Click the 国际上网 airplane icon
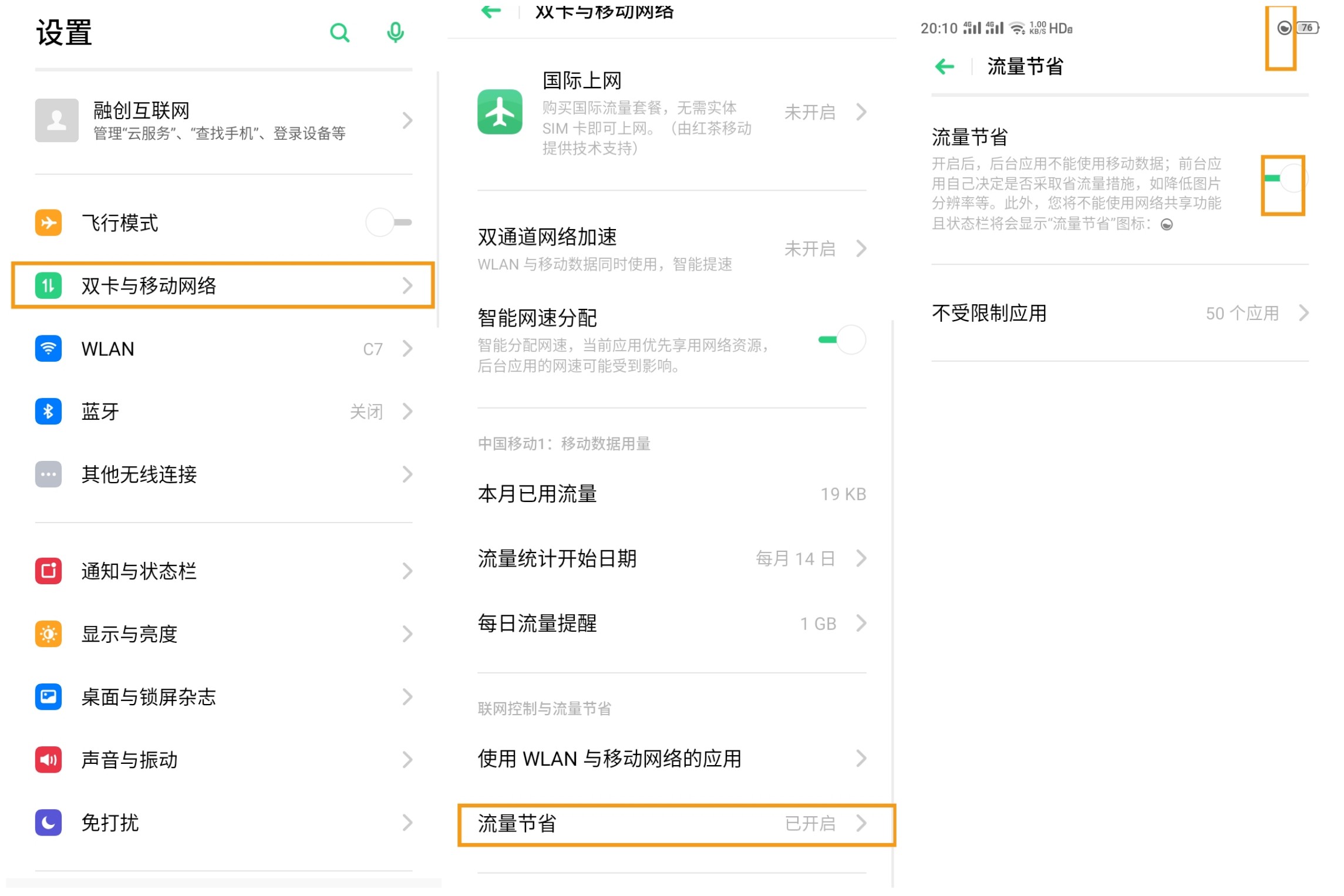1344x896 pixels. click(500, 113)
